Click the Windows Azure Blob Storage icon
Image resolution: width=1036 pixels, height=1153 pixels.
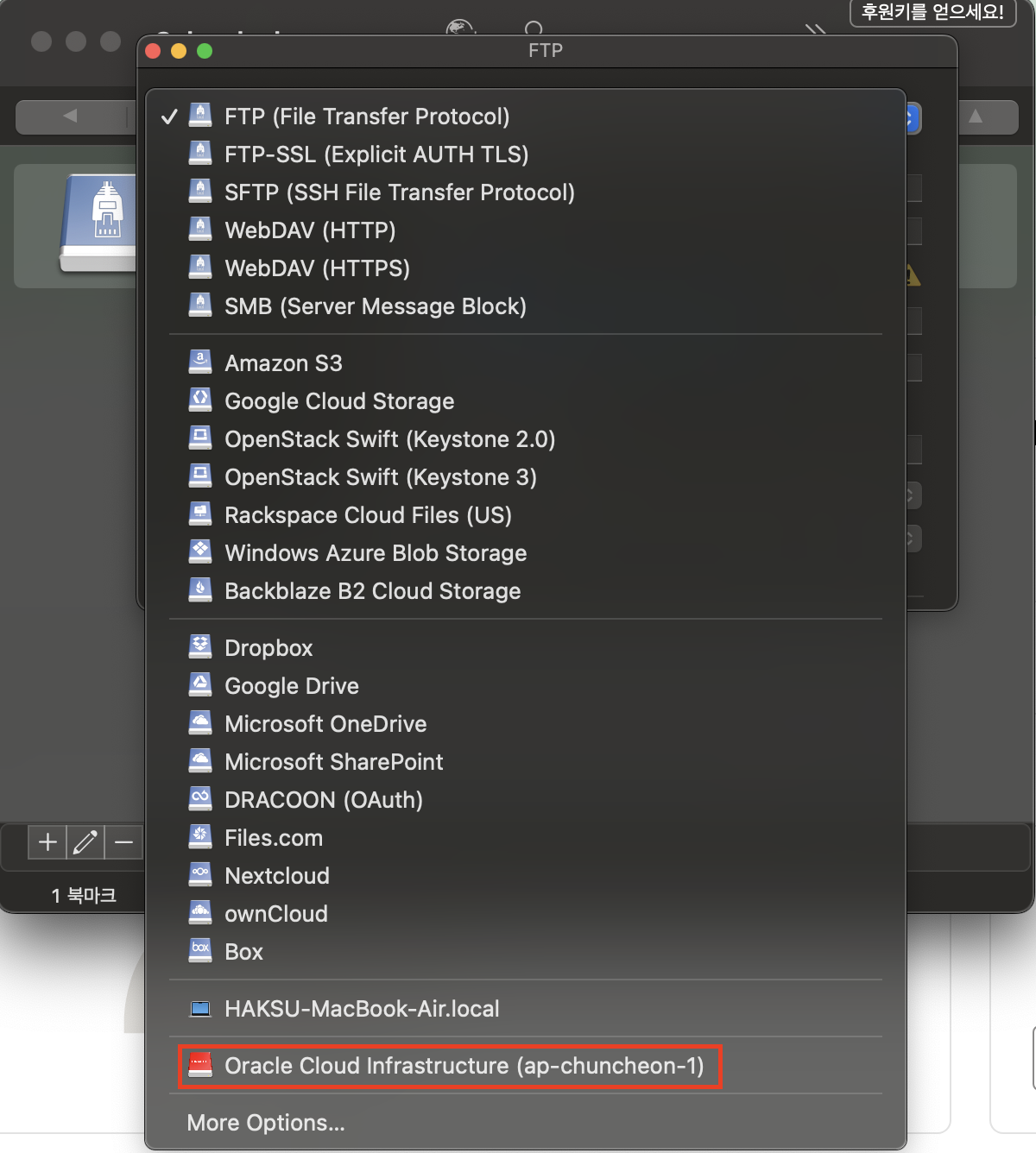tap(200, 552)
